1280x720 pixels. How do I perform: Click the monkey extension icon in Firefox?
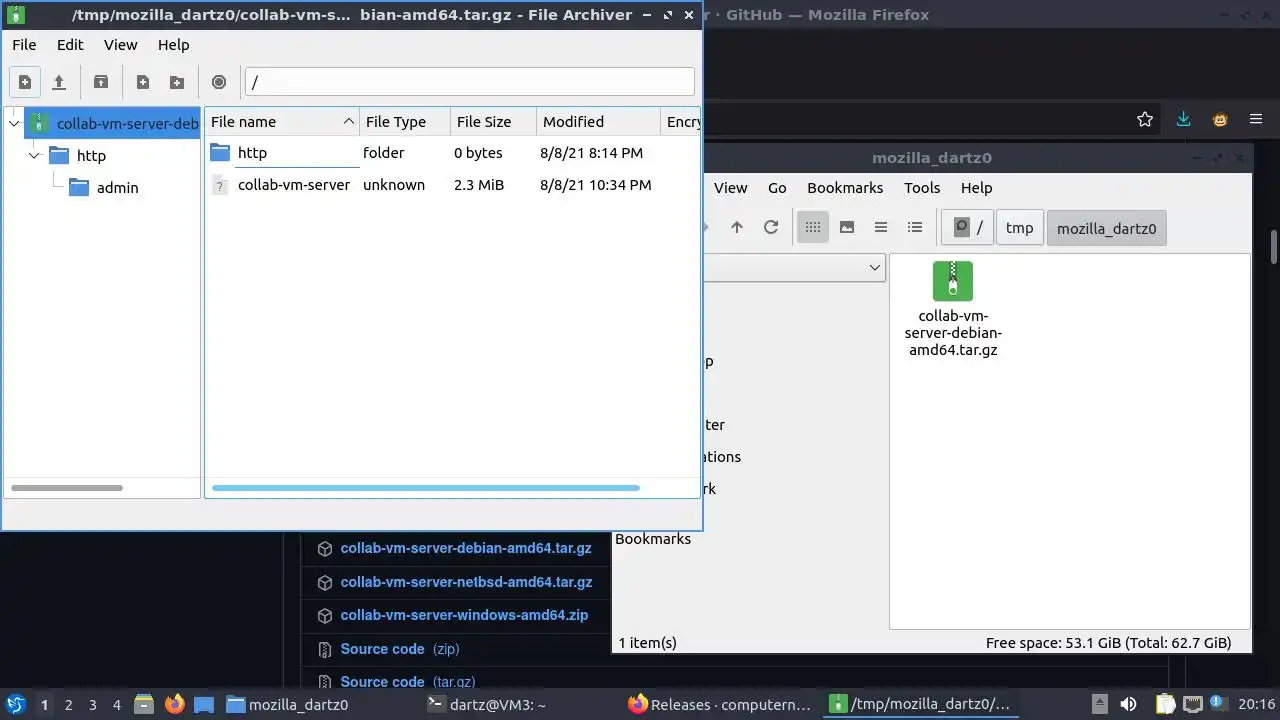point(1220,120)
